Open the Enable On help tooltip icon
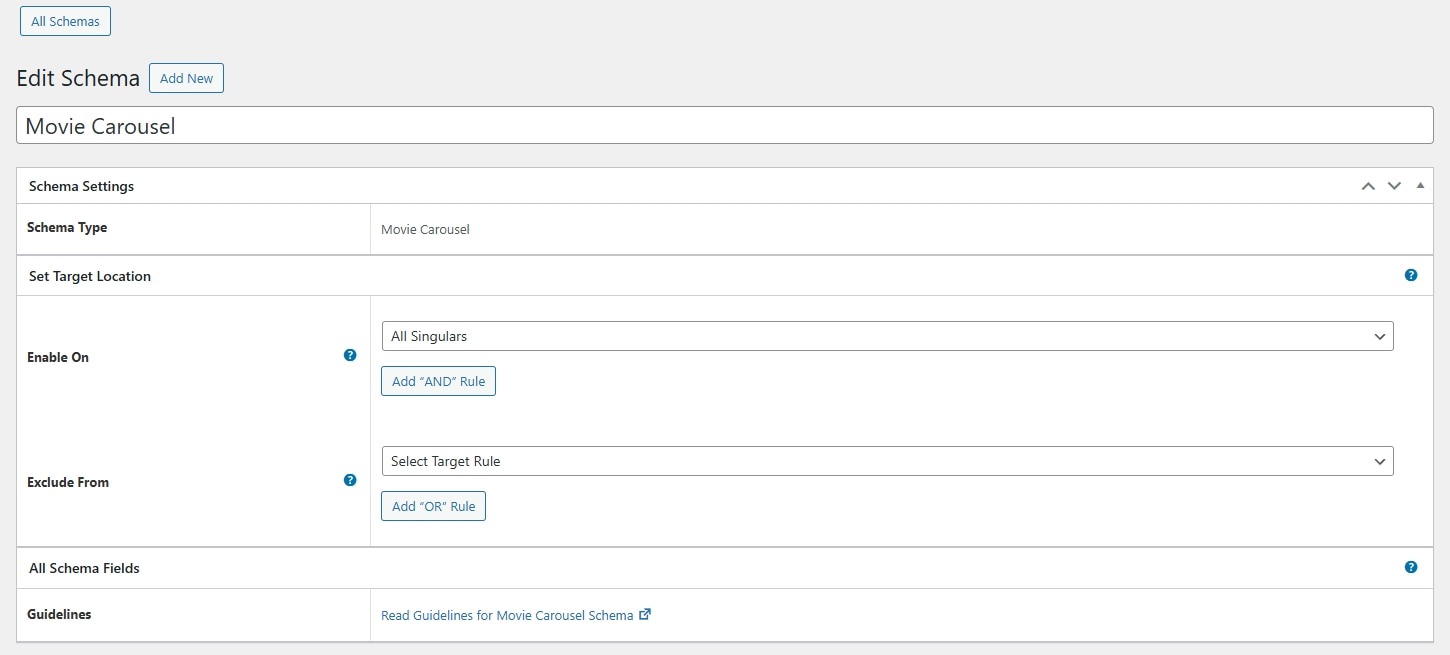This screenshot has height=655, width=1450. (350, 355)
